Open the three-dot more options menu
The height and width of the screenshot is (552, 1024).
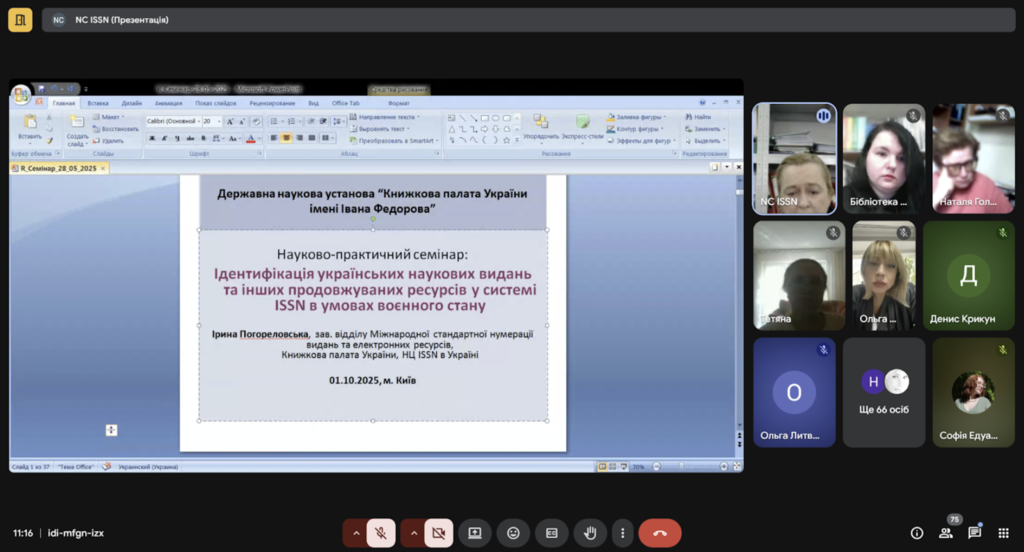tap(622, 533)
